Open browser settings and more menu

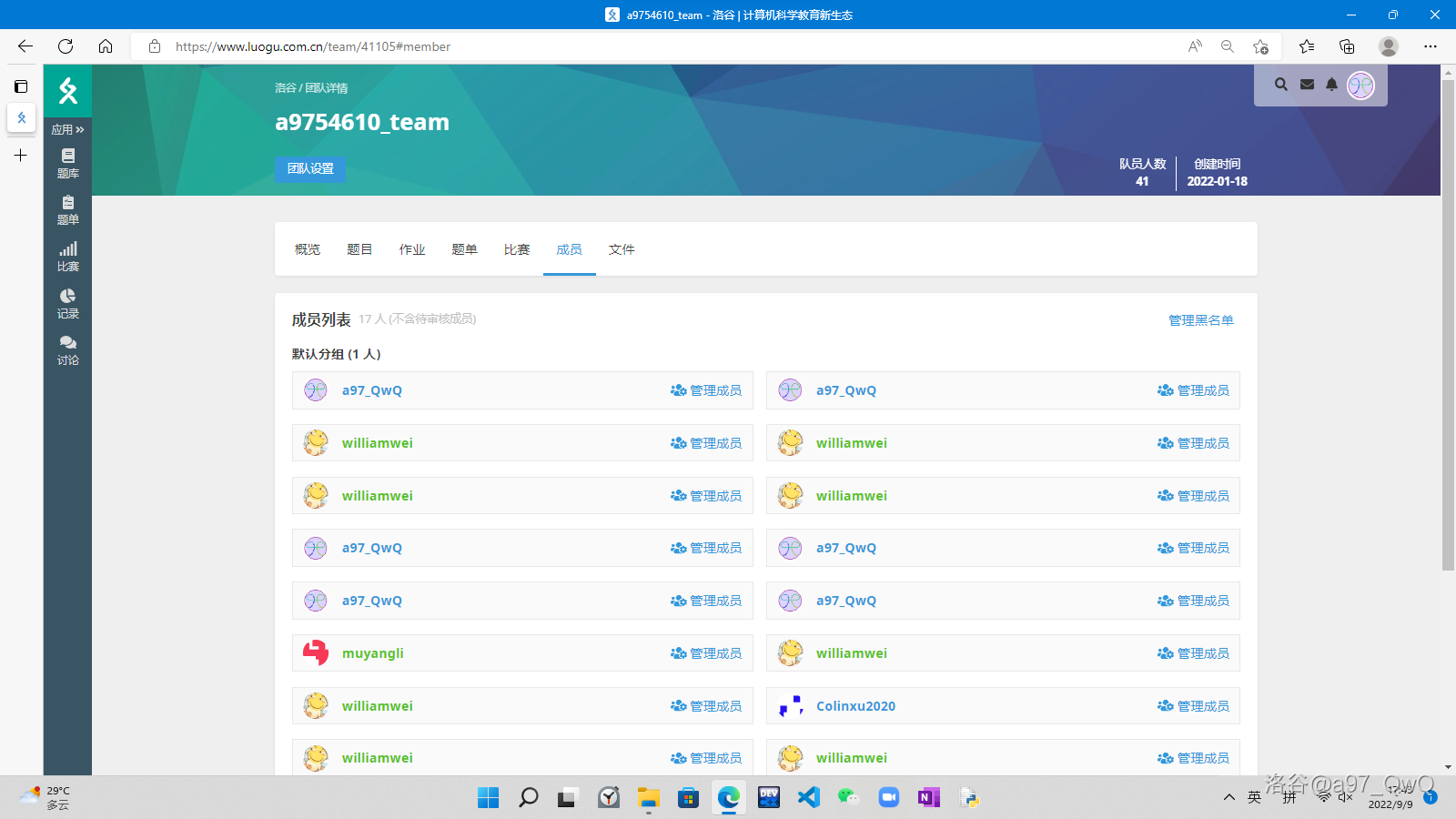(x=1431, y=46)
